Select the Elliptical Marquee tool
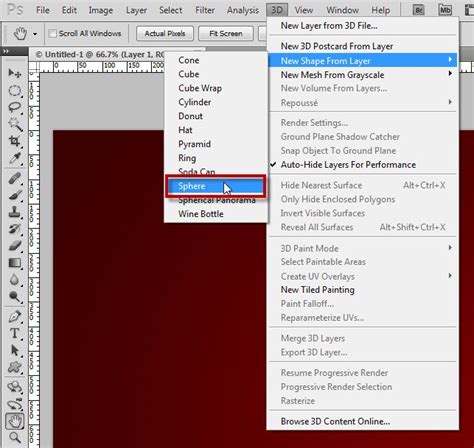This screenshot has height=448, width=474. pos(15,91)
